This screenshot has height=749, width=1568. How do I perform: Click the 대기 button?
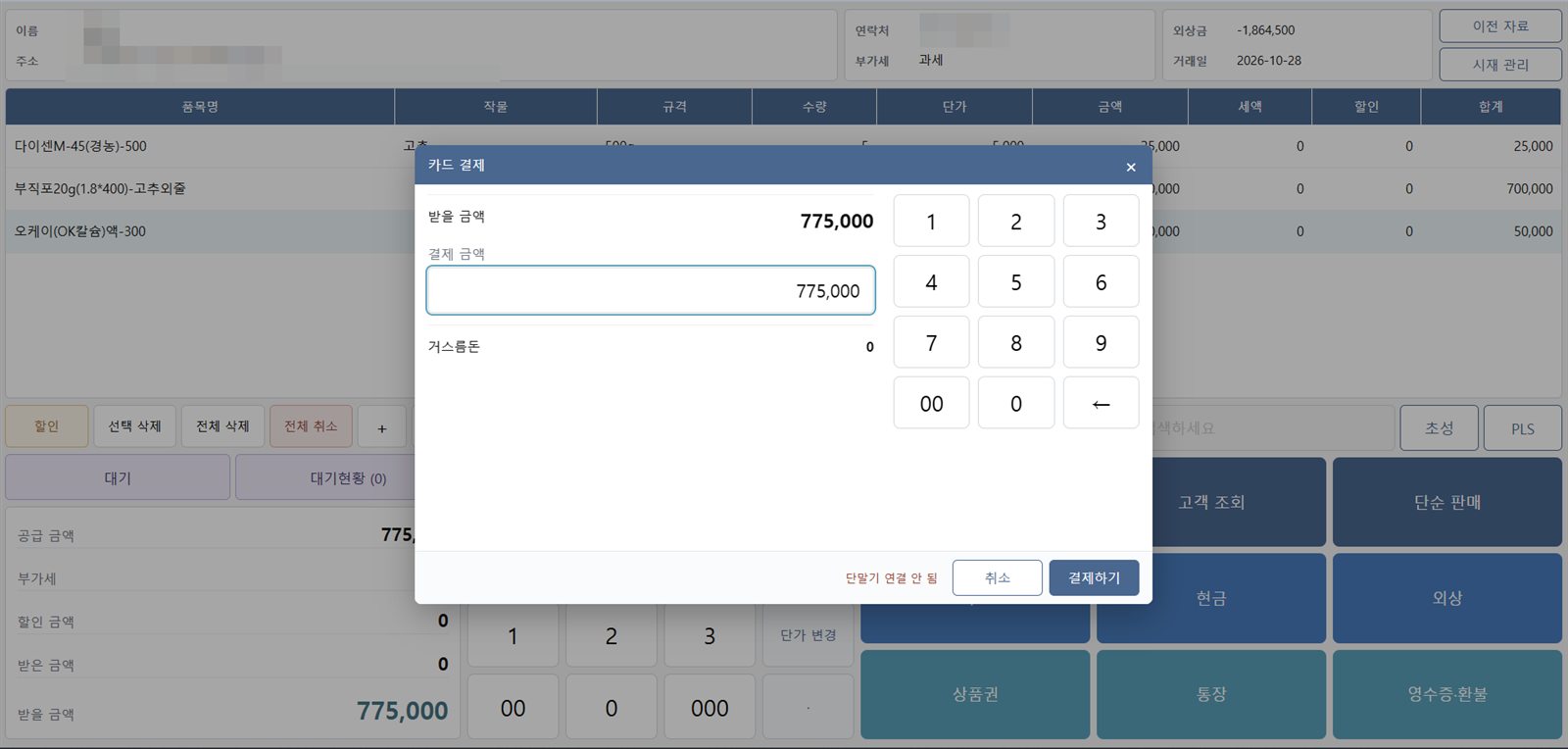point(118,477)
